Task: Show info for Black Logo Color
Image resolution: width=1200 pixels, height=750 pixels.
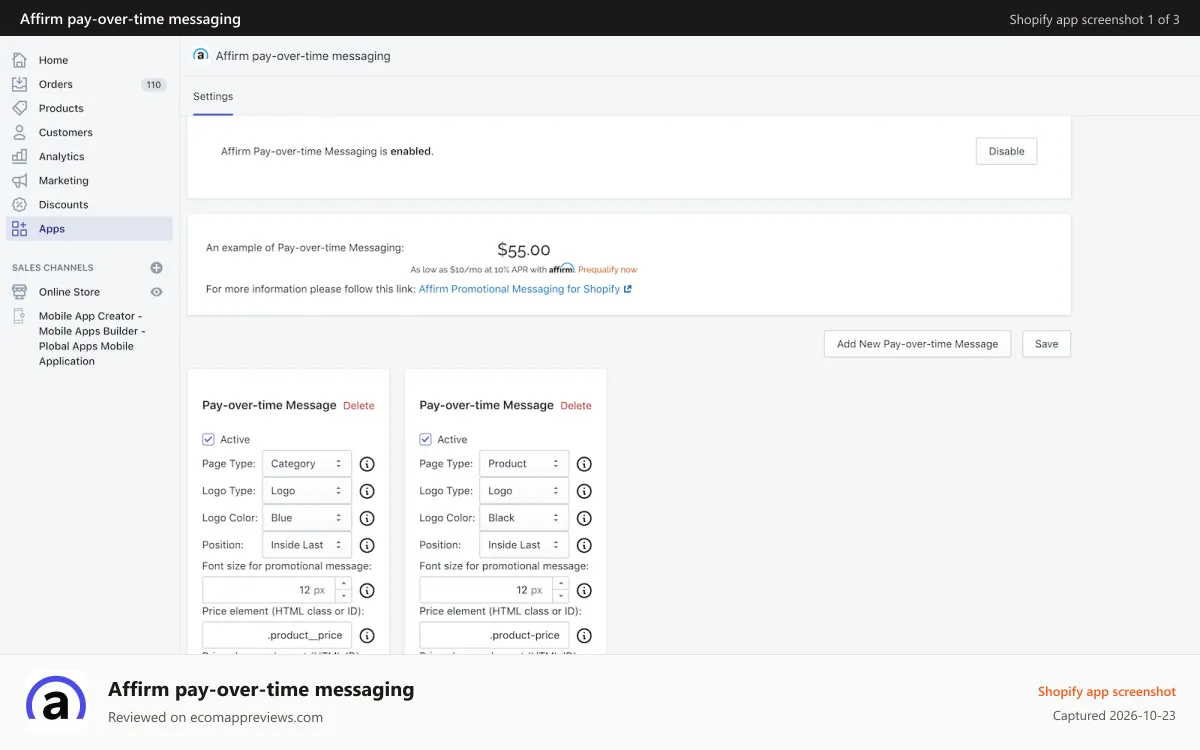Action: tap(584, 518)
